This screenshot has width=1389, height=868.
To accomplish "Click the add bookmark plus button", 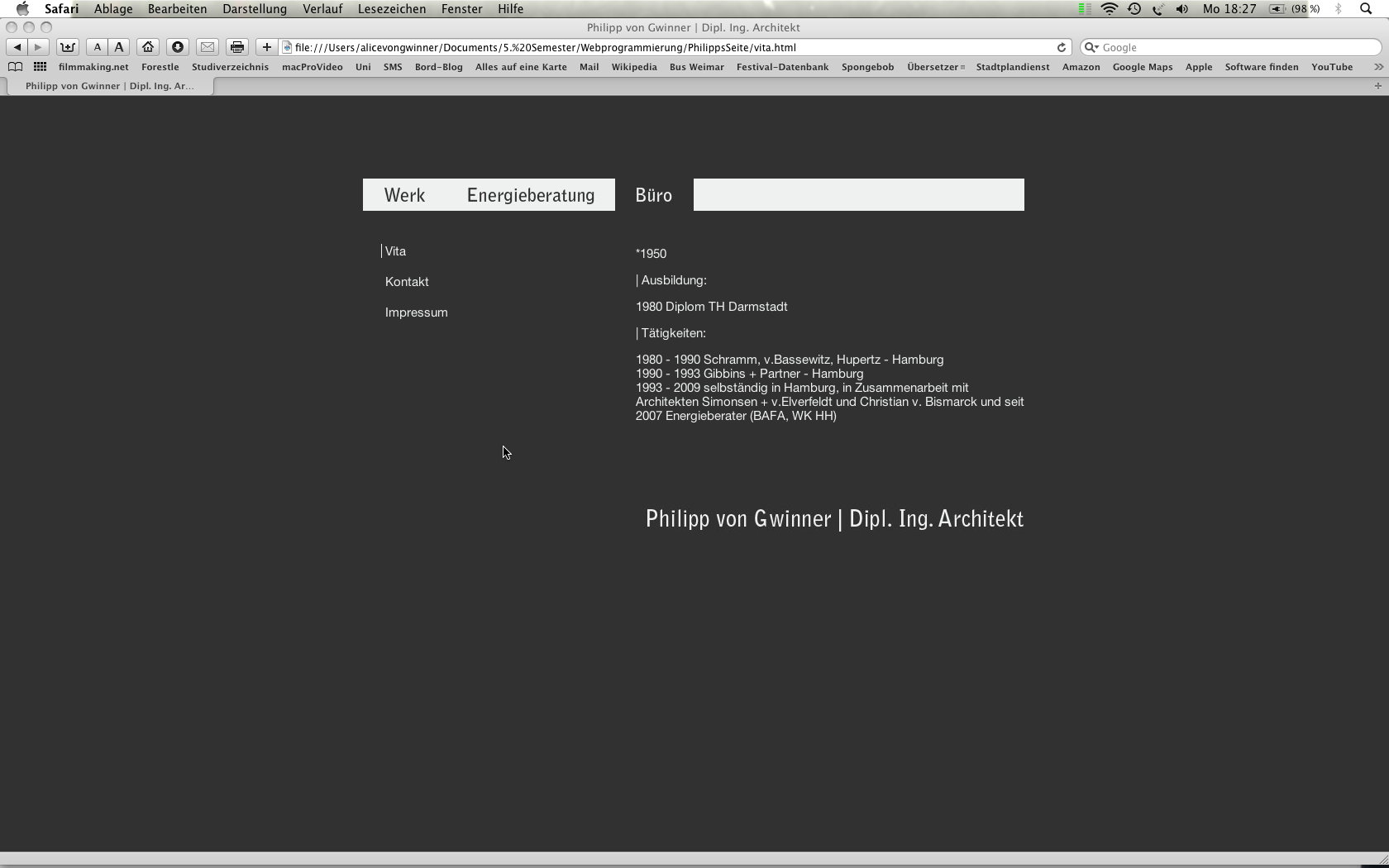I will [x=266, y=47].
